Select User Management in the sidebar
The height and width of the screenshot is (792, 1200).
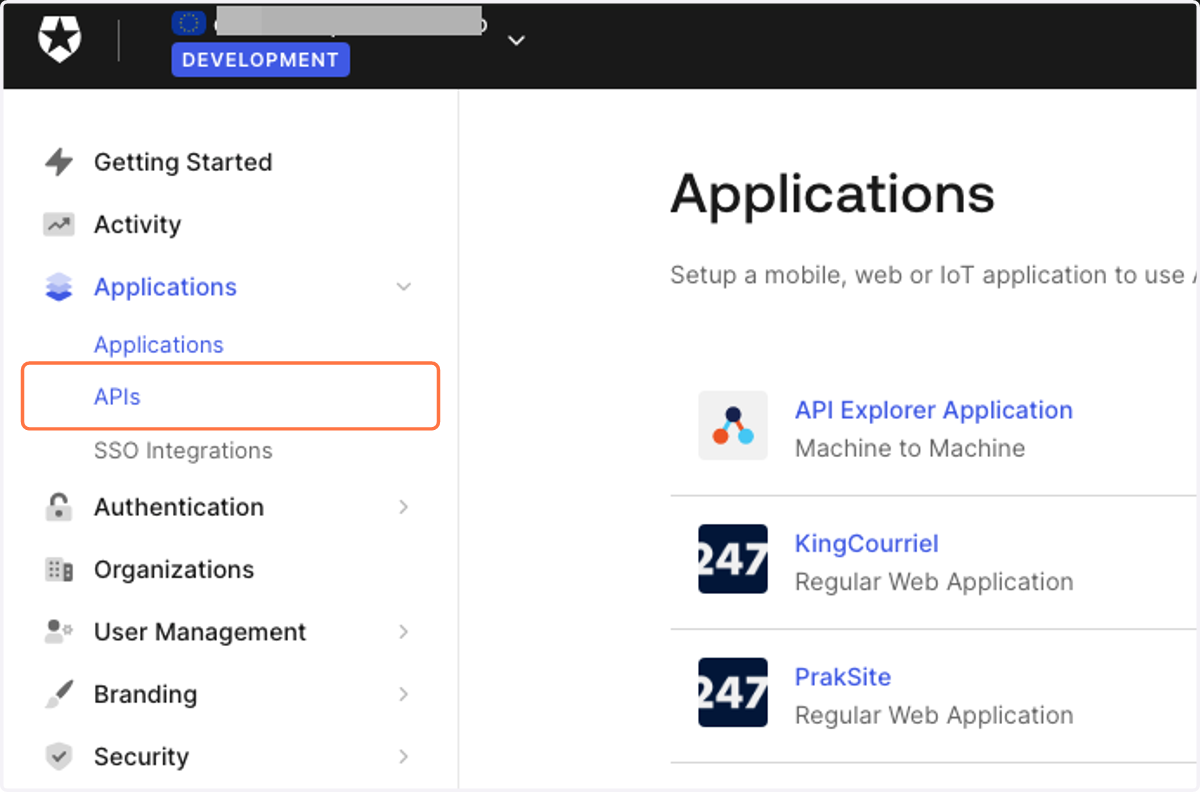[200, 632]
